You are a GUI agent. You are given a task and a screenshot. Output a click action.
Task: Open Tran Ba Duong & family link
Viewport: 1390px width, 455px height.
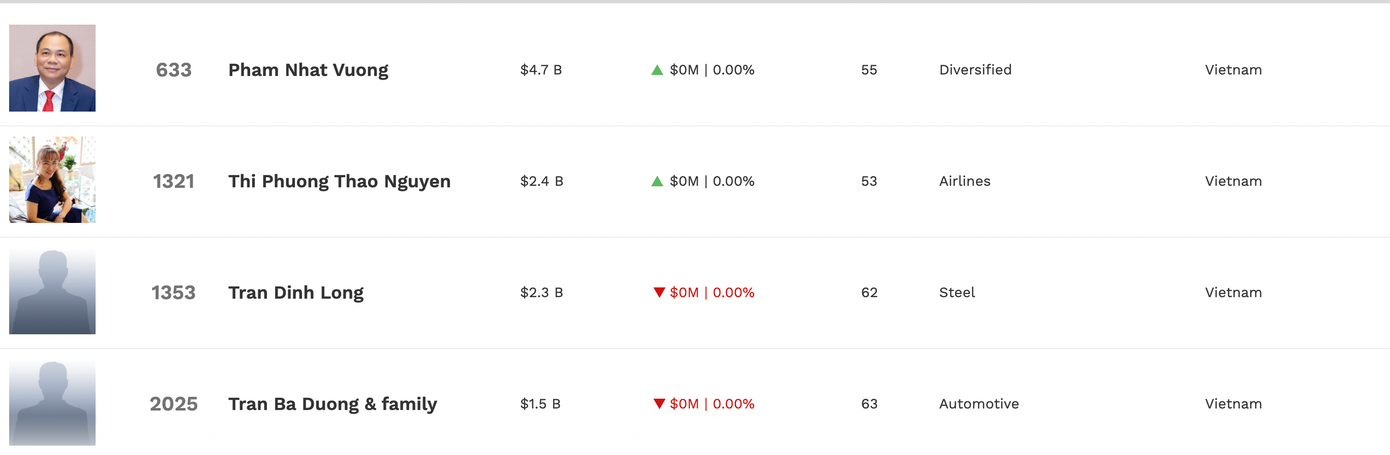coord(332,404)
